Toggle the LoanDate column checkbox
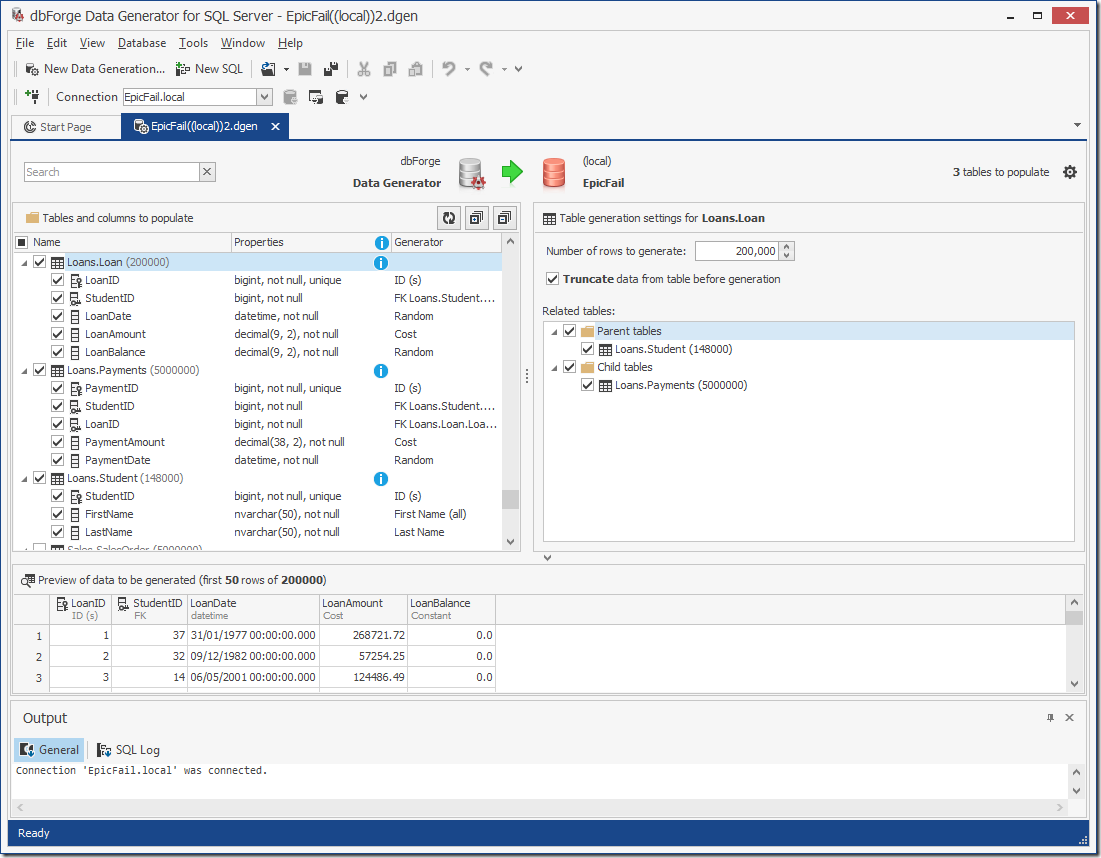 point(58,317)
